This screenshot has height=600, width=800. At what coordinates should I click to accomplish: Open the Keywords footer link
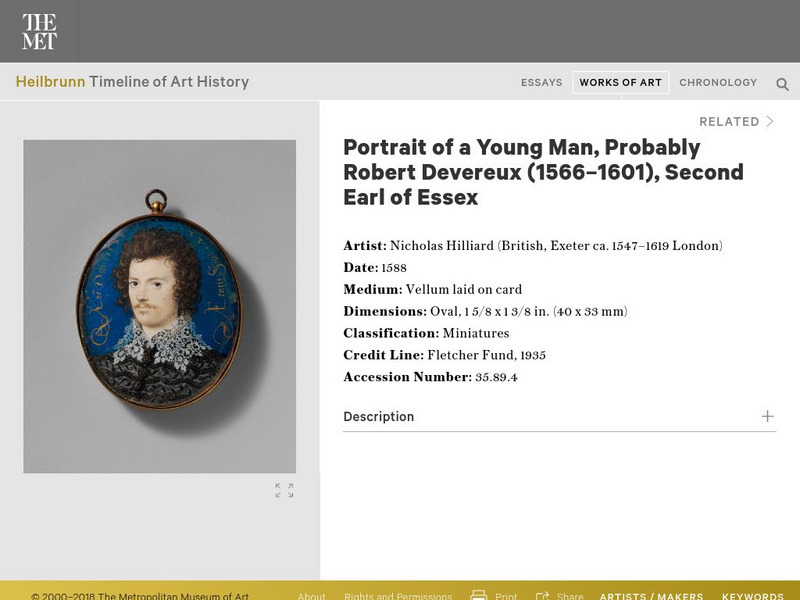752,596
